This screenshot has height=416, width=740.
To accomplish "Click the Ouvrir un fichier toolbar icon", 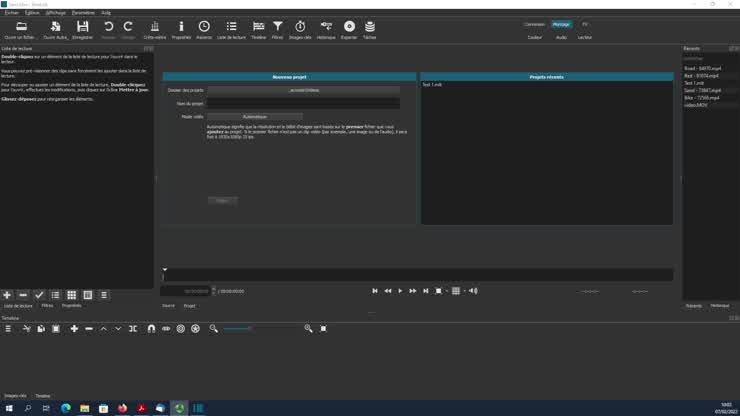I will pos(19,27).
